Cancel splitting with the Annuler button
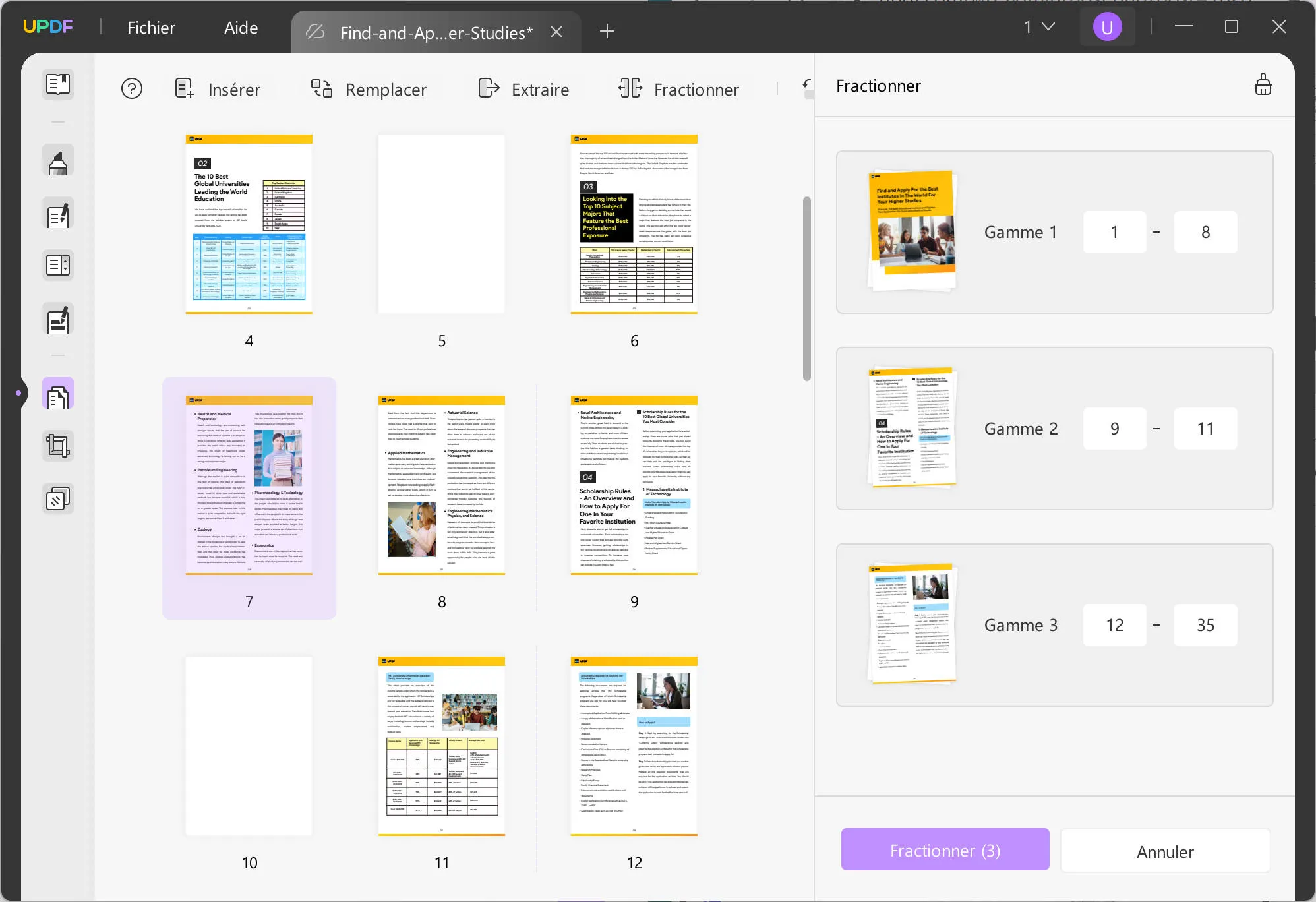 (x=1164, y=851)
